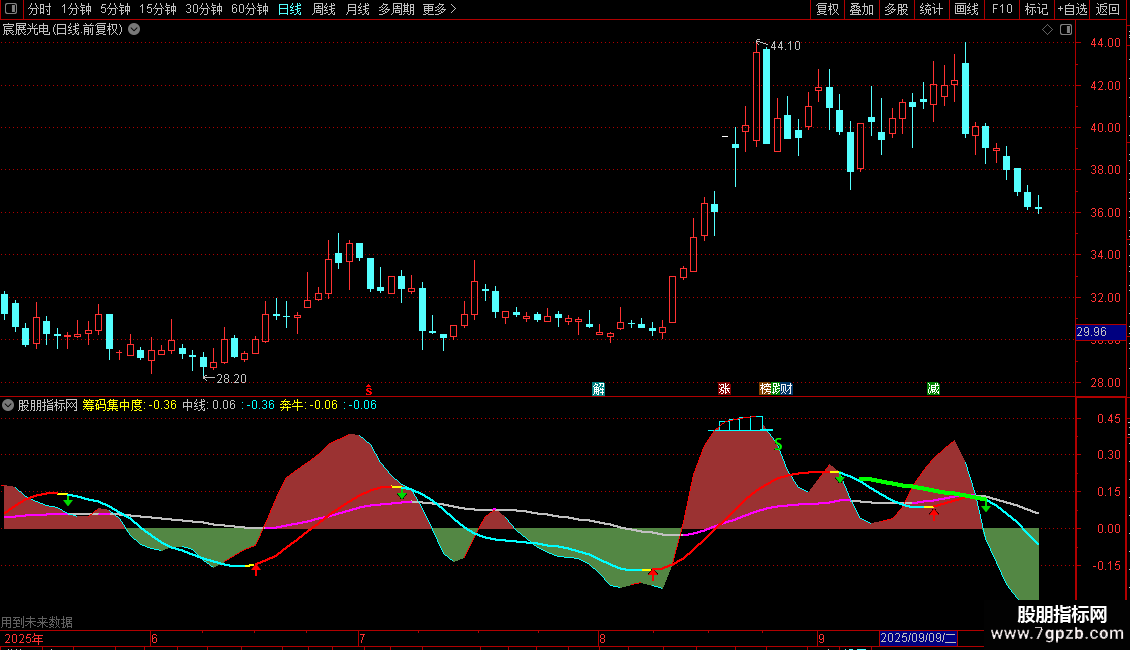Image resolution: width=1130 pixels, height=650 pixels.
Task: Click month 9 on the time axis
Action: tap(821, 638)
